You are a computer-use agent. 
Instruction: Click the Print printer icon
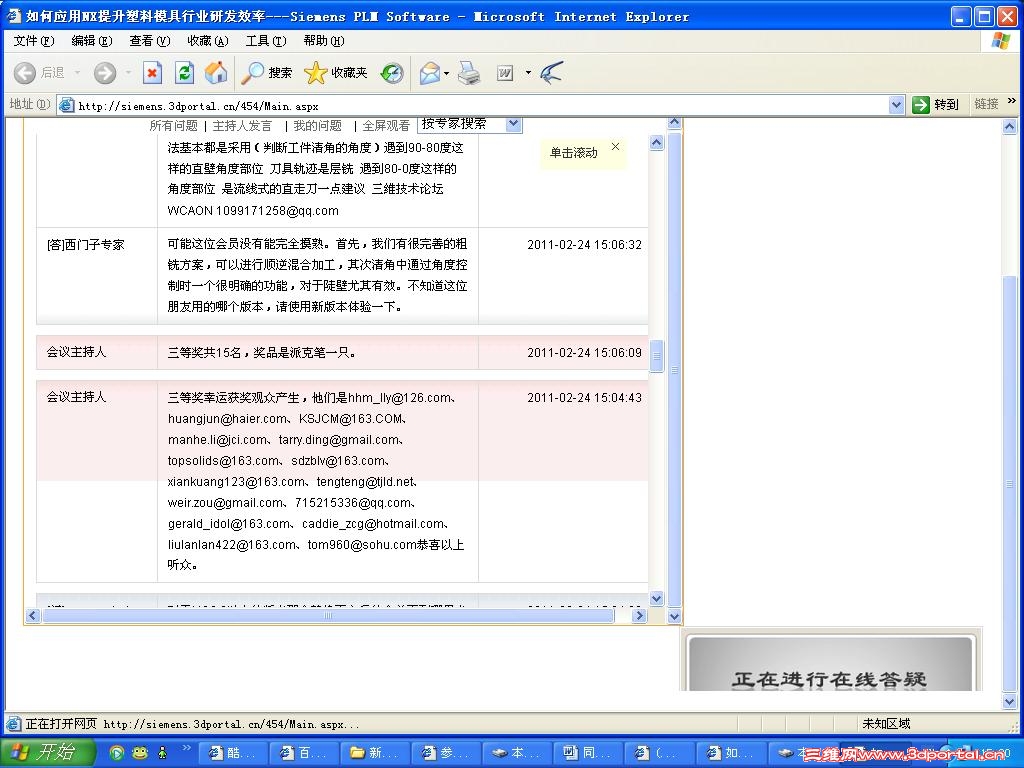point(469,73)
